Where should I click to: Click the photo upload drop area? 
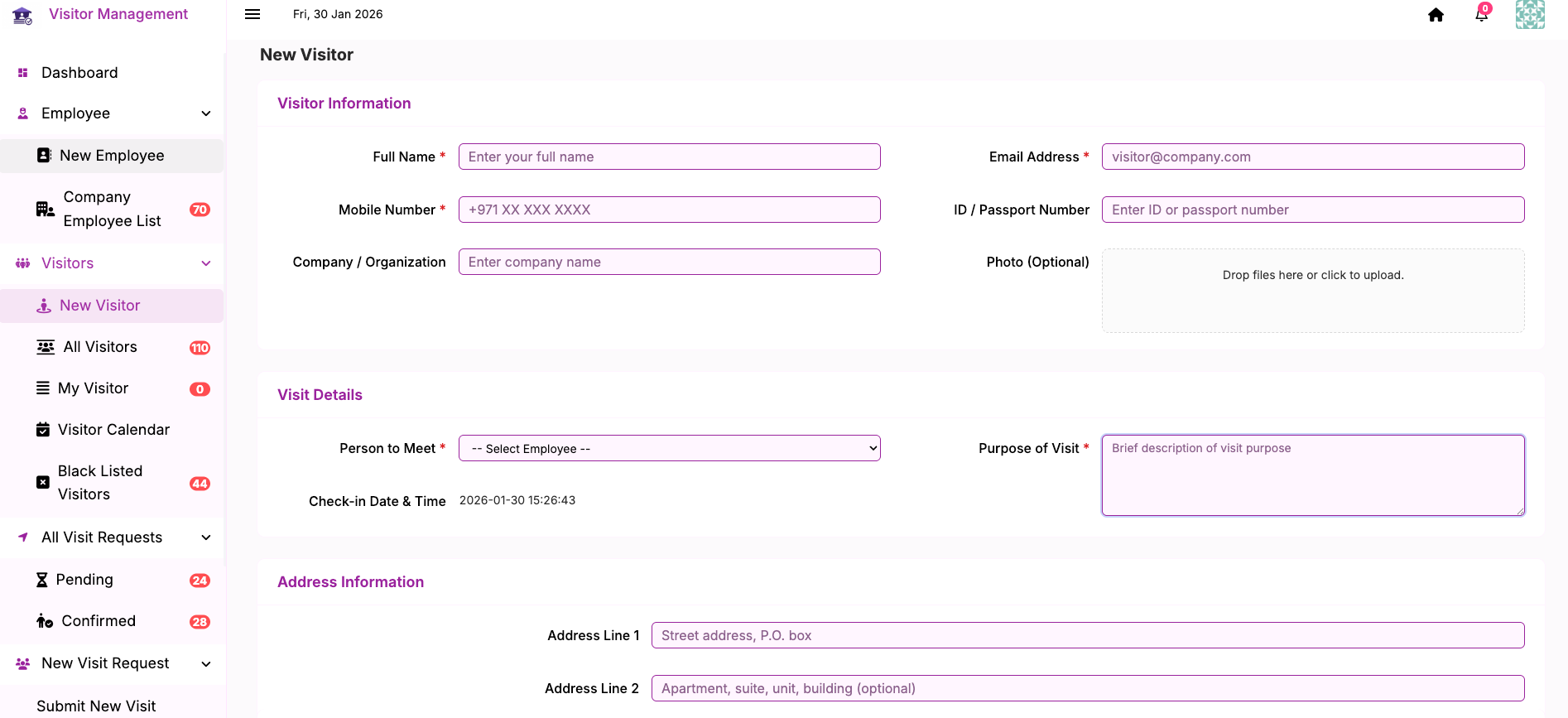click(1312, 291)
